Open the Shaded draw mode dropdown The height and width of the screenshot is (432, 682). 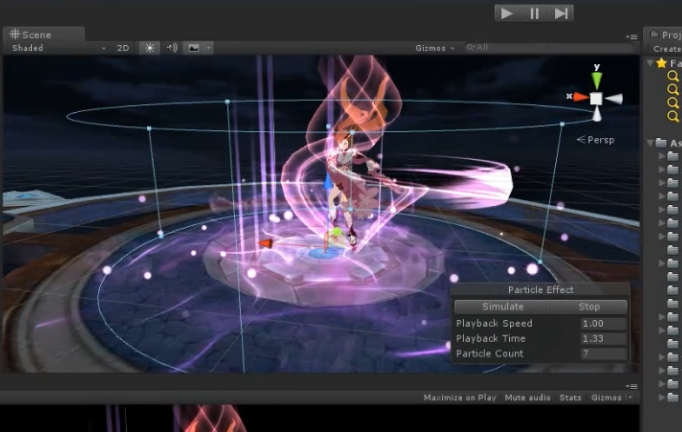point(59,48)
